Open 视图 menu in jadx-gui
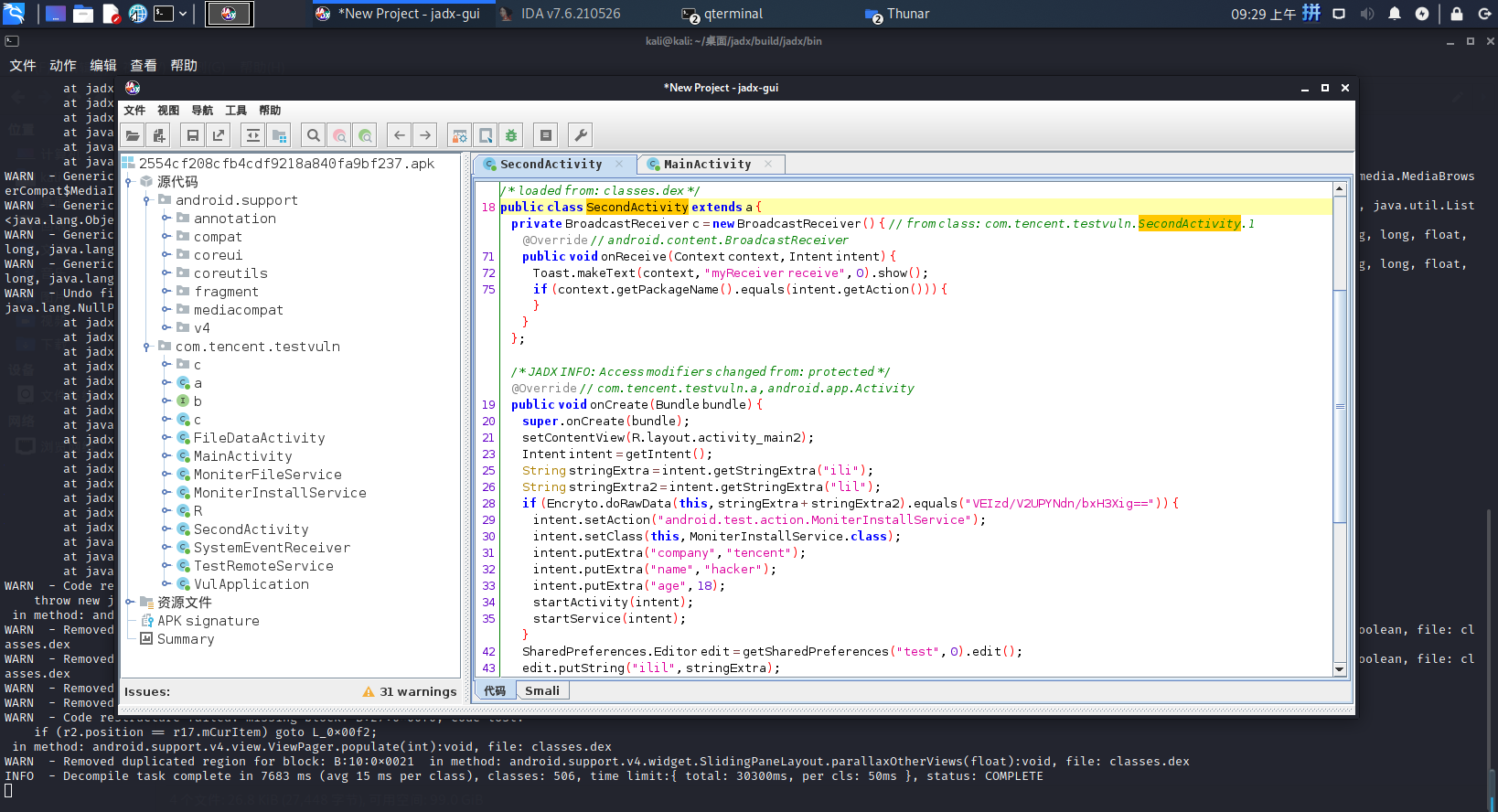 coord(168,111)
